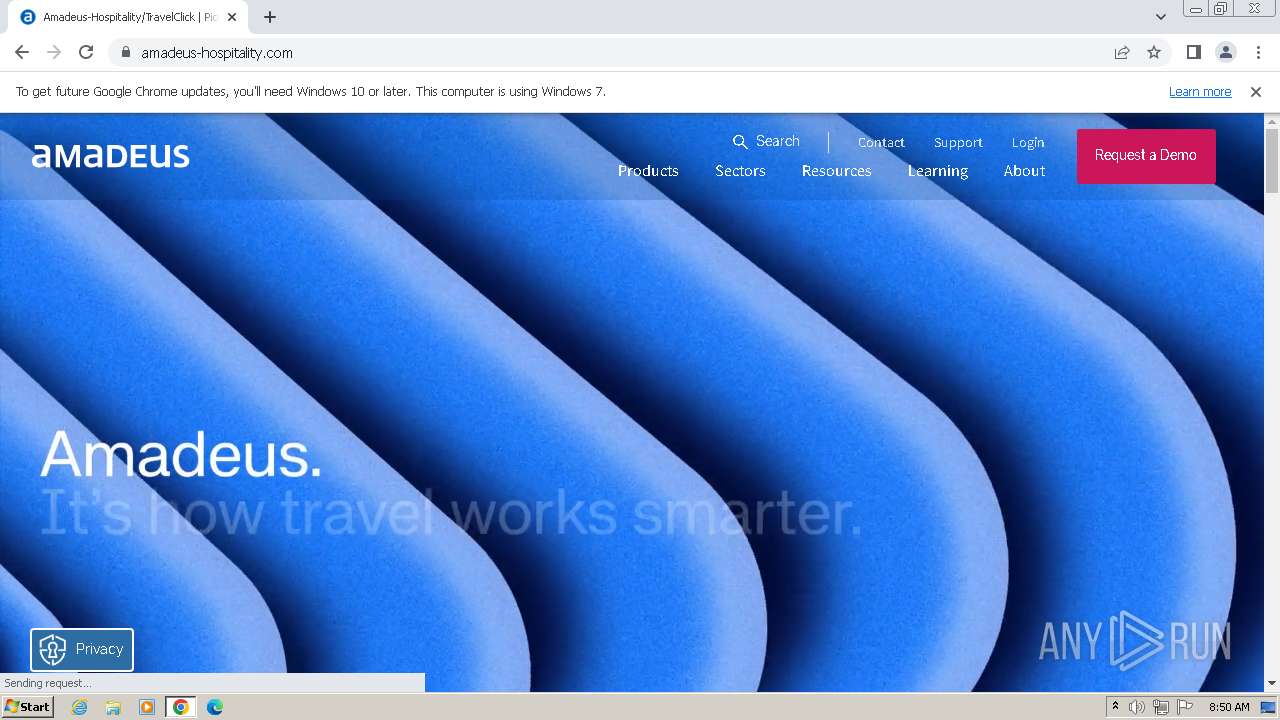Viewport: 1280px width, 720px height.
Task: Toggle the browser side panel
Action: [1194, 52]
